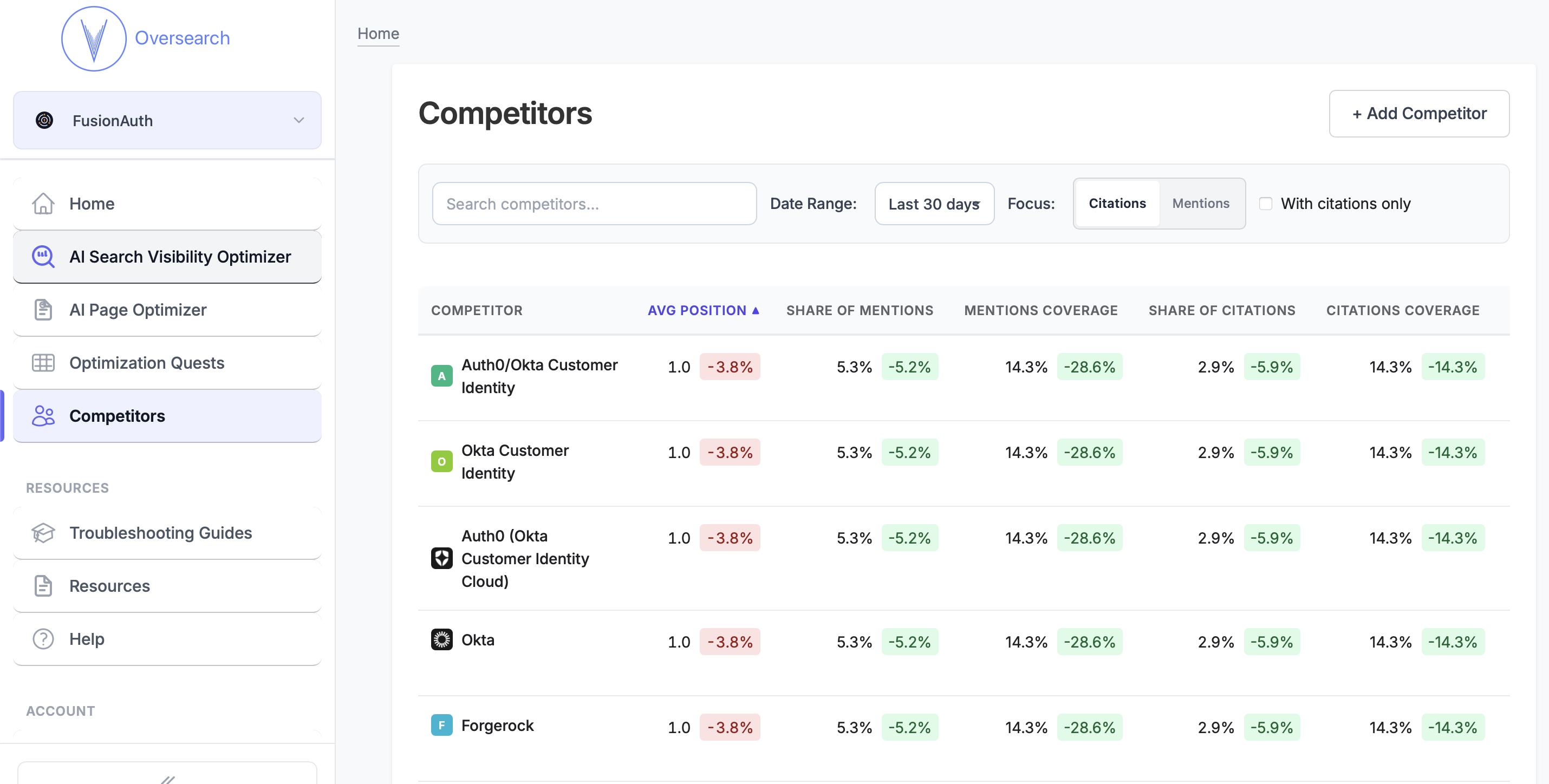Click the Search competitors input field

[594, 204]
